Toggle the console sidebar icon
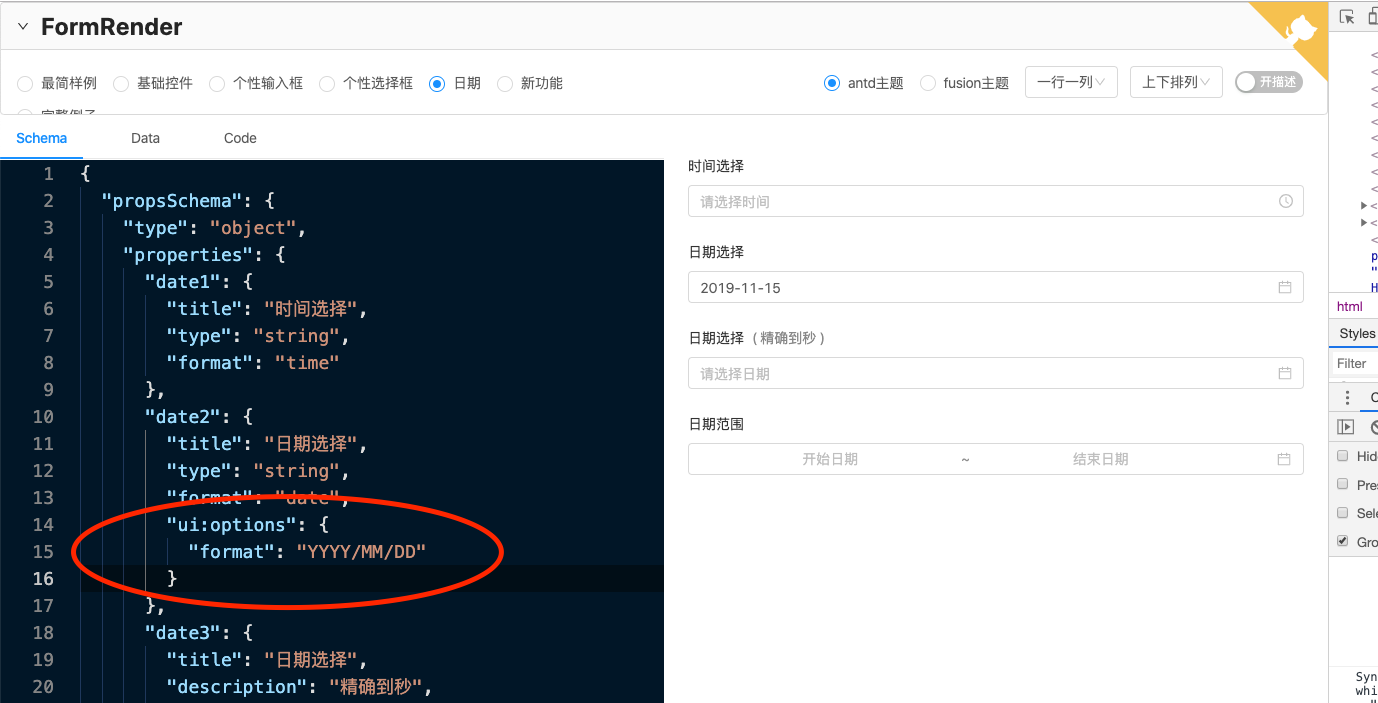This screenshot has height=703, width=1378. coord(1346,427)
